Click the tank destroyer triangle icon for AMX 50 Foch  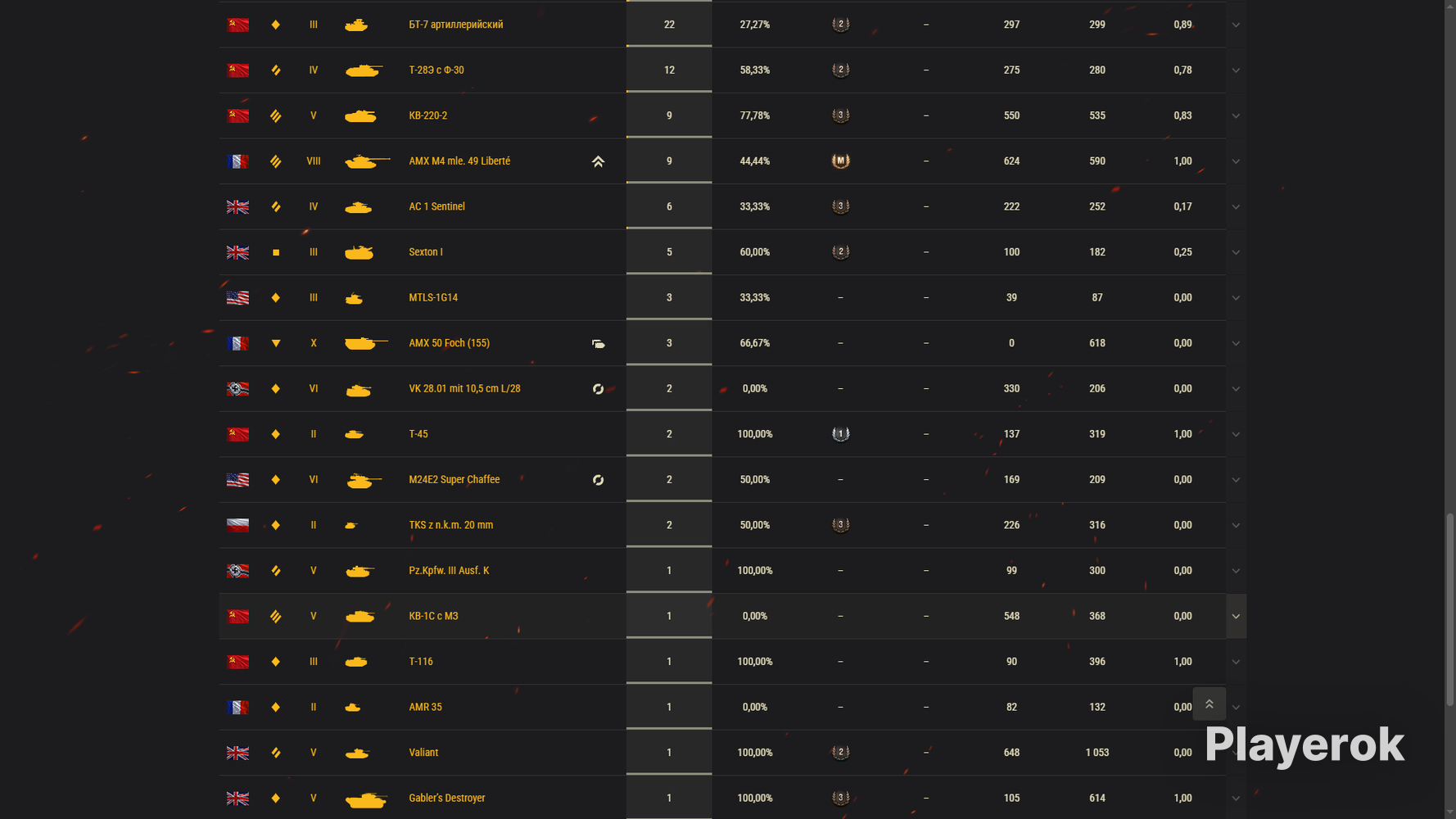276,343
